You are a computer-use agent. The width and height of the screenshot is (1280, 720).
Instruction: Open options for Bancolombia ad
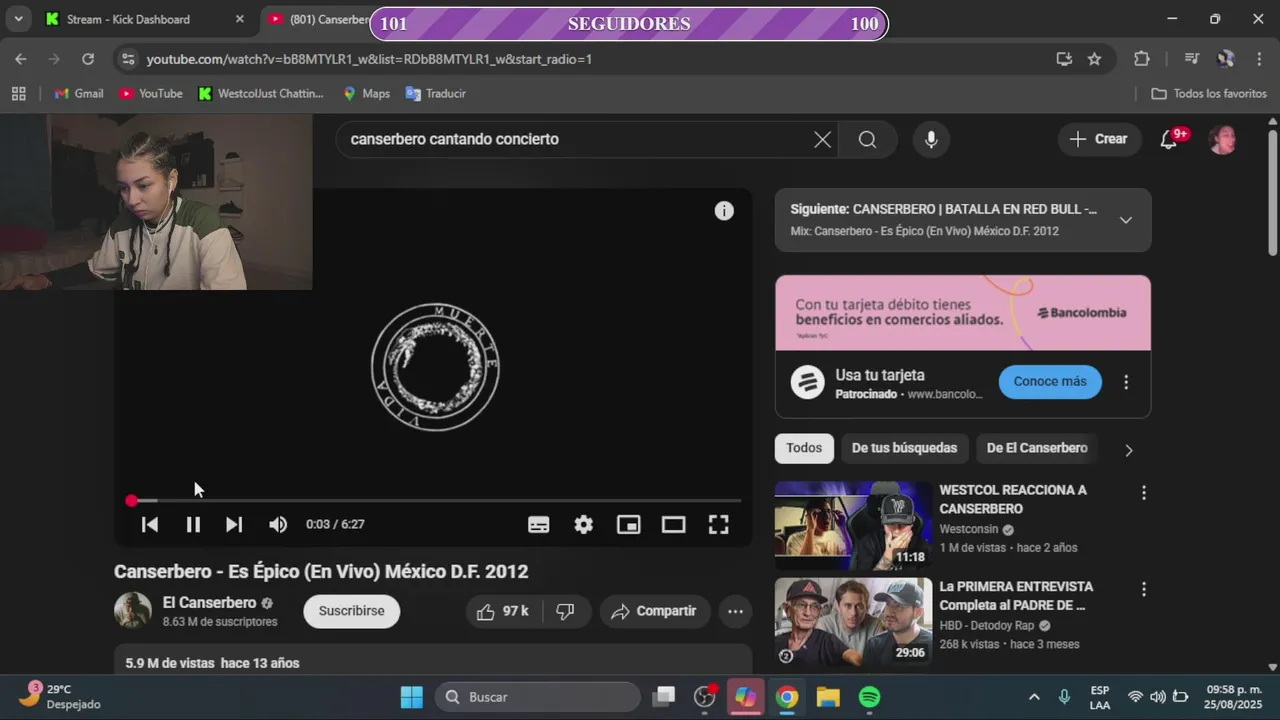[x=1126, y=382]
